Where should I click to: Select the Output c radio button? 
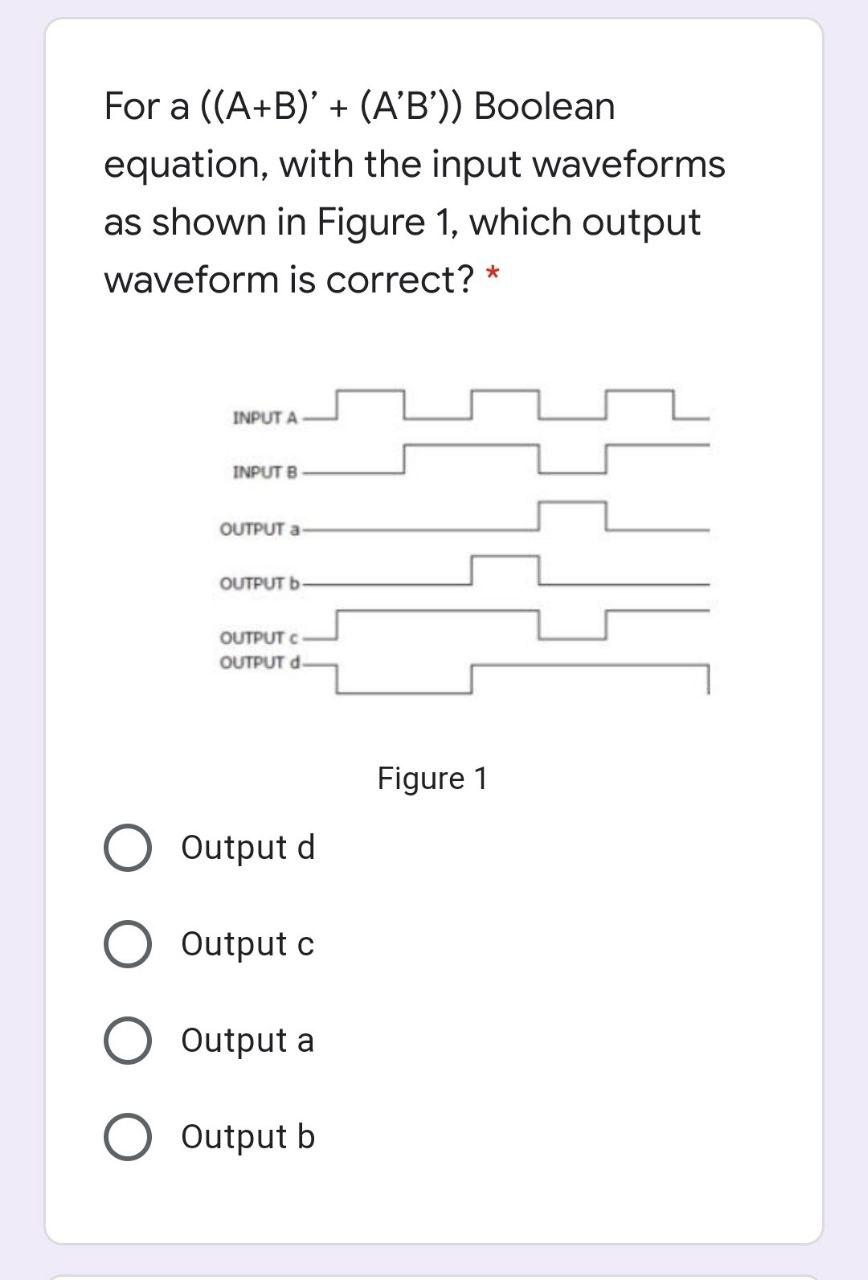pos(128,944)
